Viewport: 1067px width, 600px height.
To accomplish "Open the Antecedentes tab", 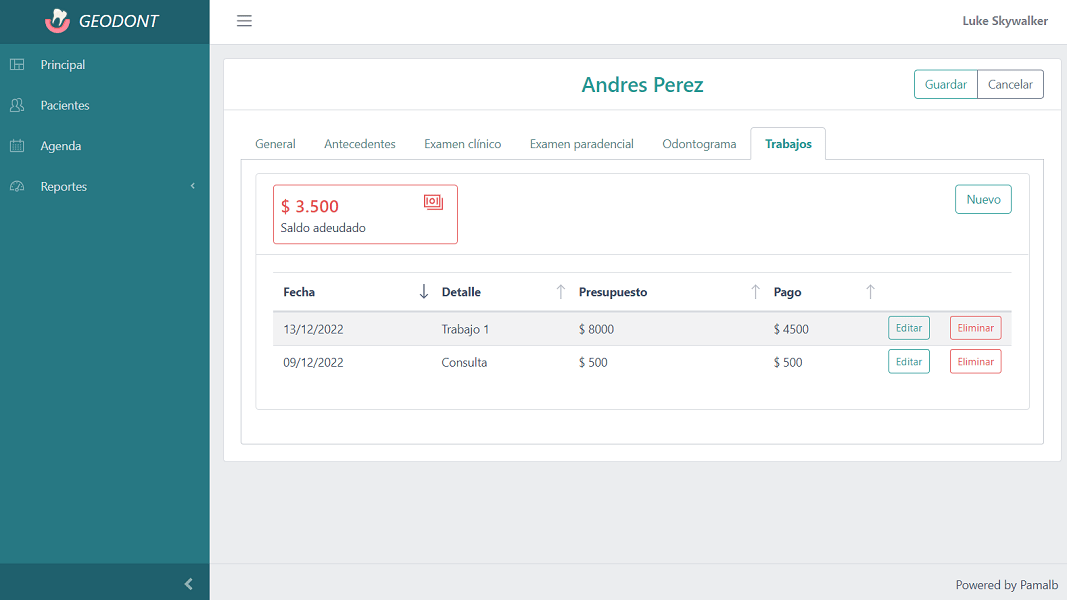I will (x=360, y=144).
